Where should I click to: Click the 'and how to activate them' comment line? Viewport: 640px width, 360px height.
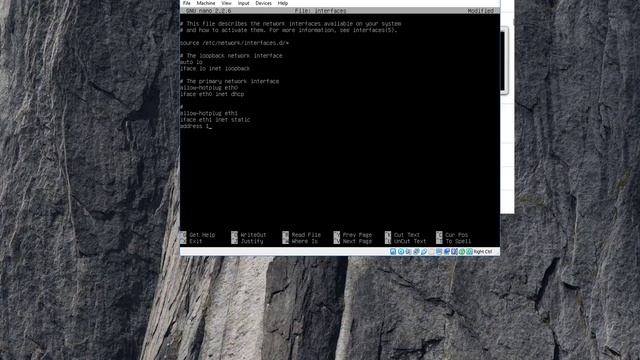click(289, 30)
